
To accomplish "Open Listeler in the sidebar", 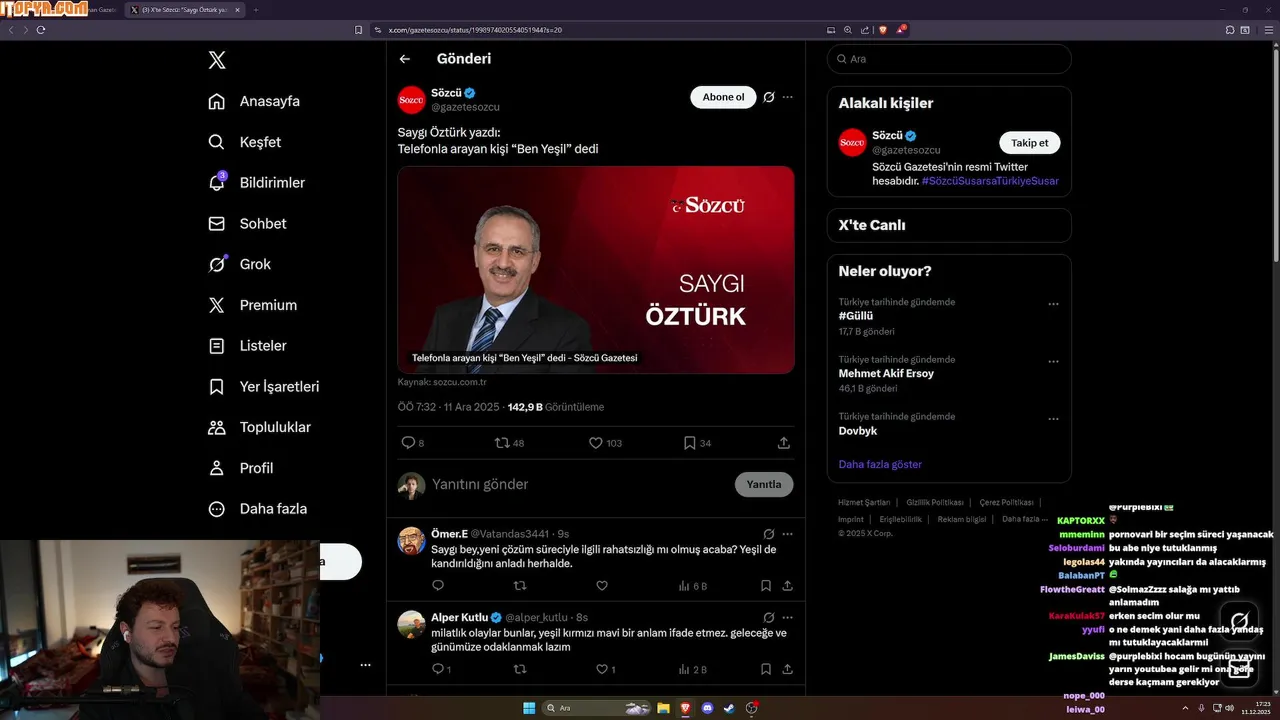I will click(247, 346).
